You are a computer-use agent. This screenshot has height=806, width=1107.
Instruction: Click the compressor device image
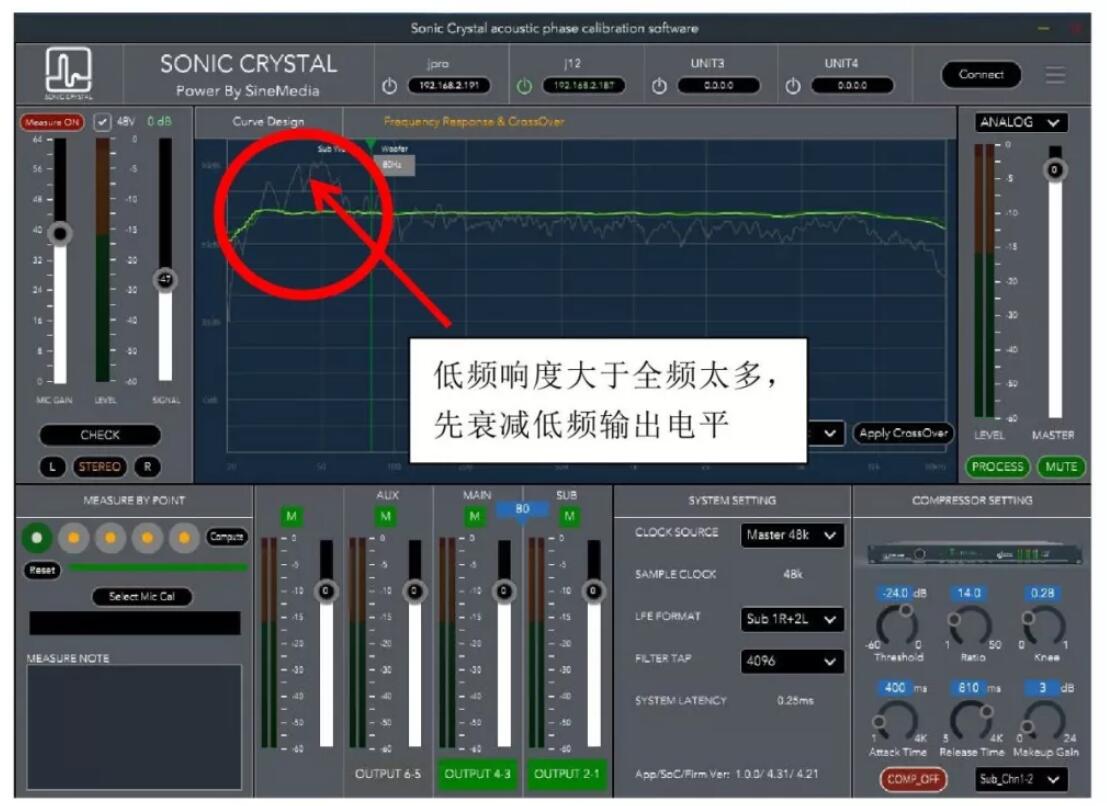coord(974,555)
